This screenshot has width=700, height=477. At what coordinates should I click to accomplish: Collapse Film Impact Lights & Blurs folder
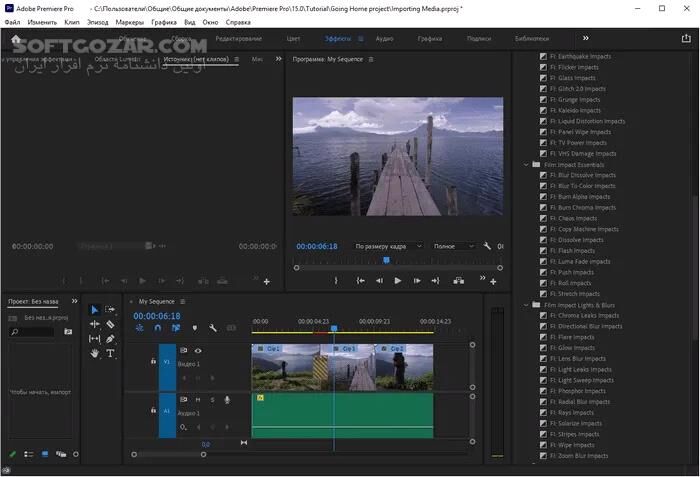coord(526,305)
